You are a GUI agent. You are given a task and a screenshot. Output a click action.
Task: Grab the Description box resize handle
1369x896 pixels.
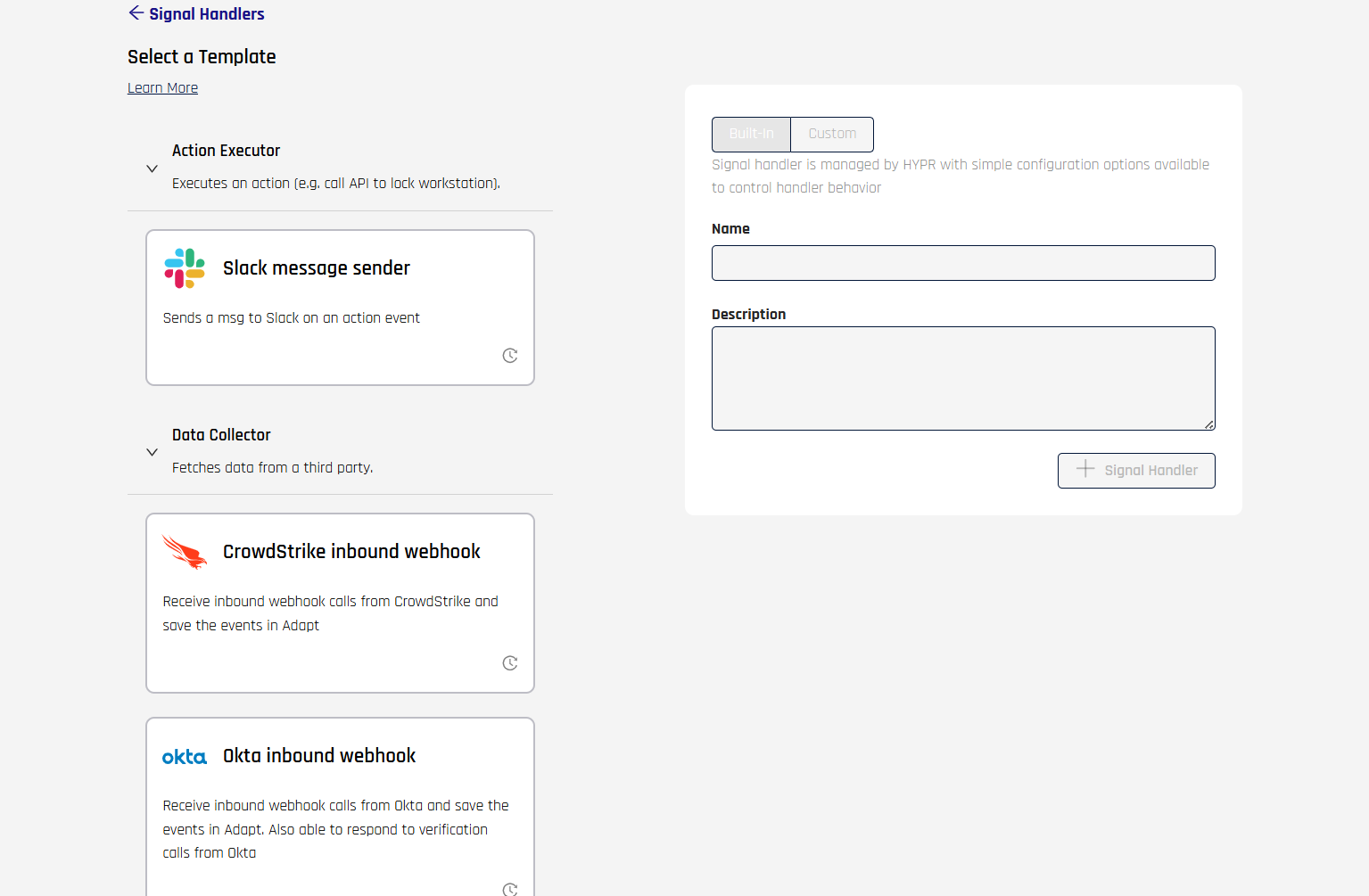(x=1208, y=424)
